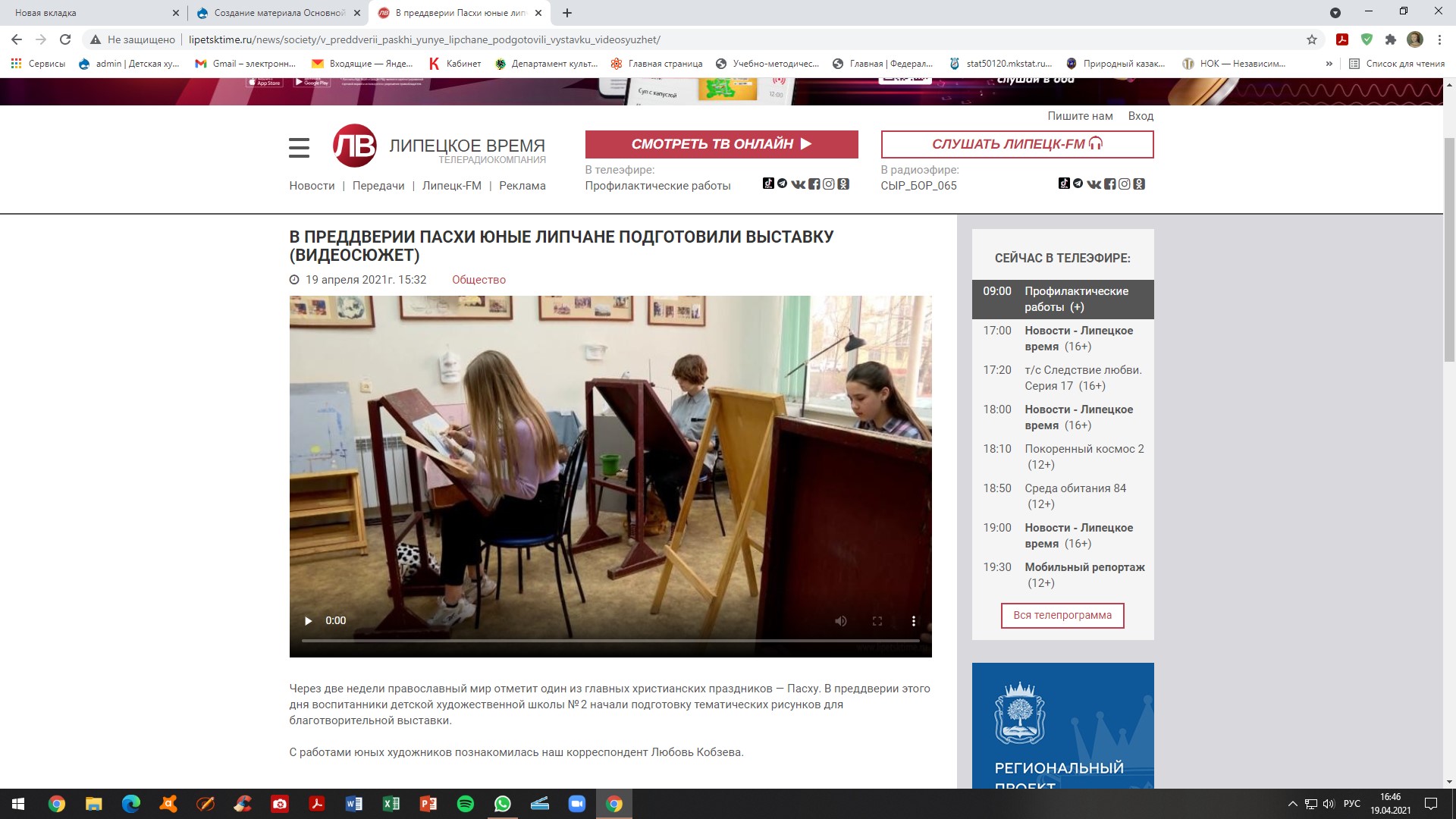
Task: Open the VK icon under radio broadcast
Action: 1094,184
